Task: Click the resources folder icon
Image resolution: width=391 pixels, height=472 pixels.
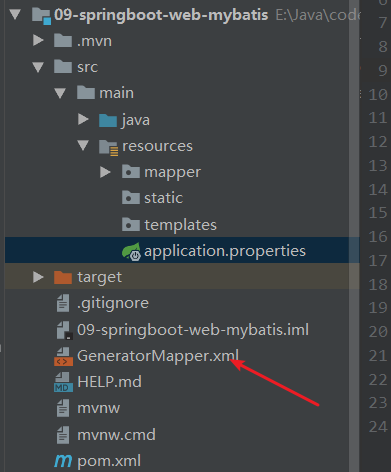Action: pos(108,147)
